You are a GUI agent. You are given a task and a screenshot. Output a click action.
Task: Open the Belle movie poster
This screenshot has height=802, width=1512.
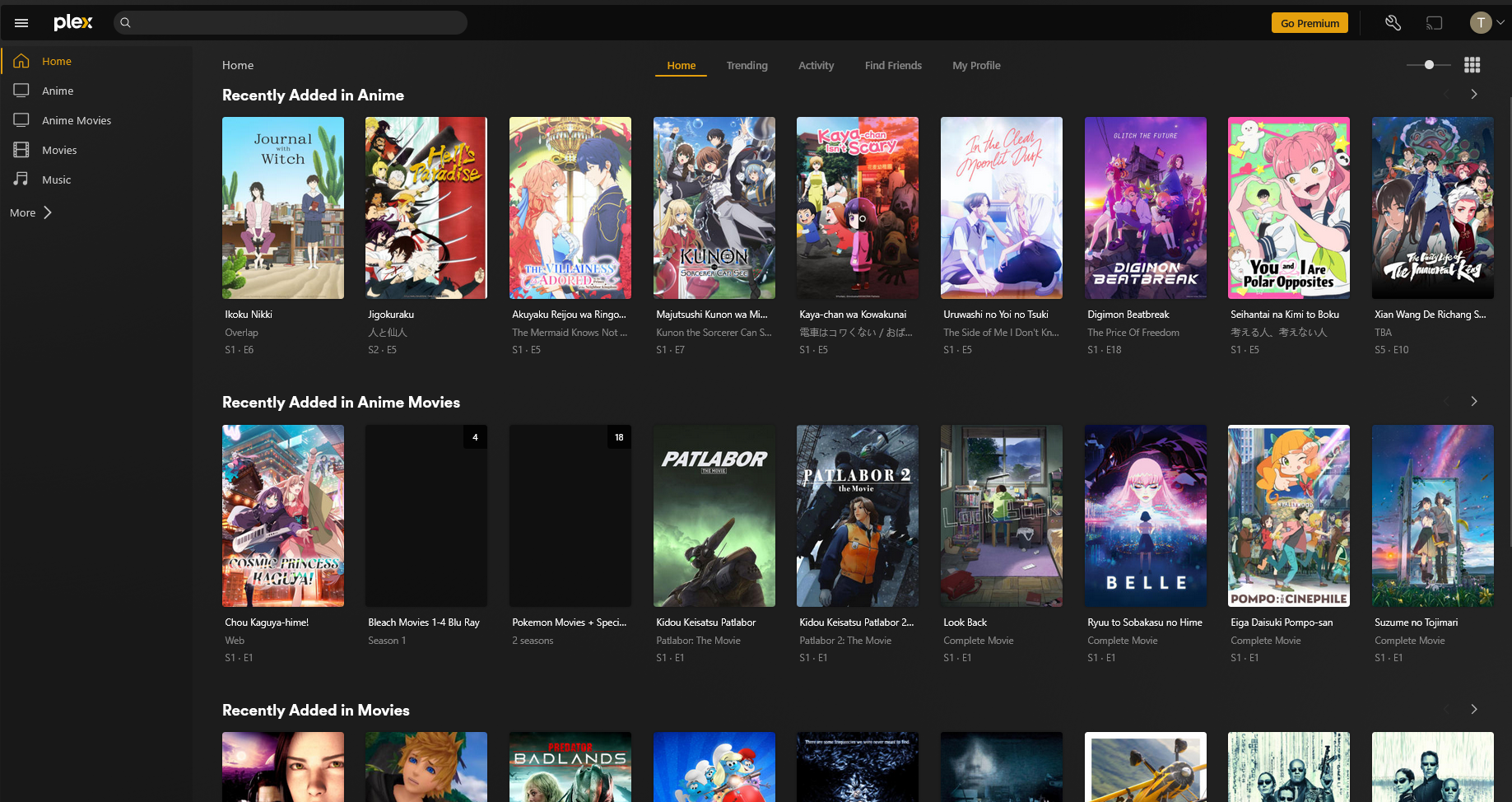point(1145,515)
